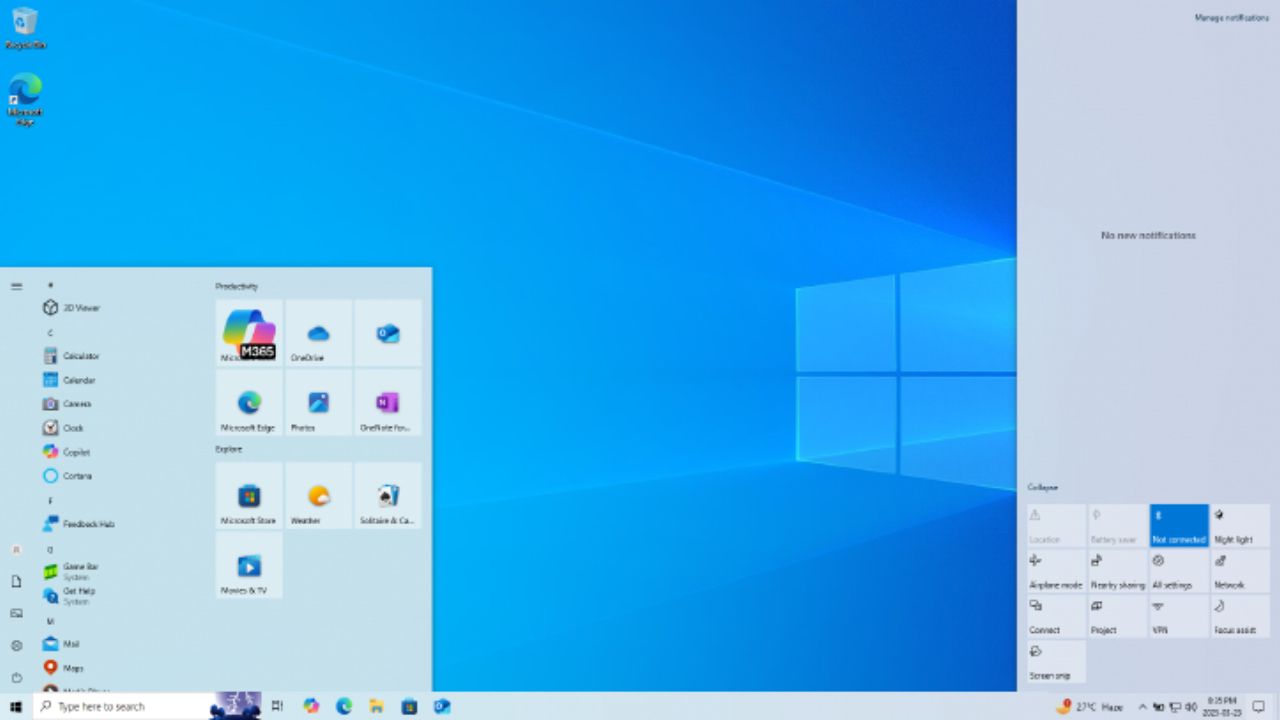
Task: Click inside the taskbar search field
Action: pos(120,706)
